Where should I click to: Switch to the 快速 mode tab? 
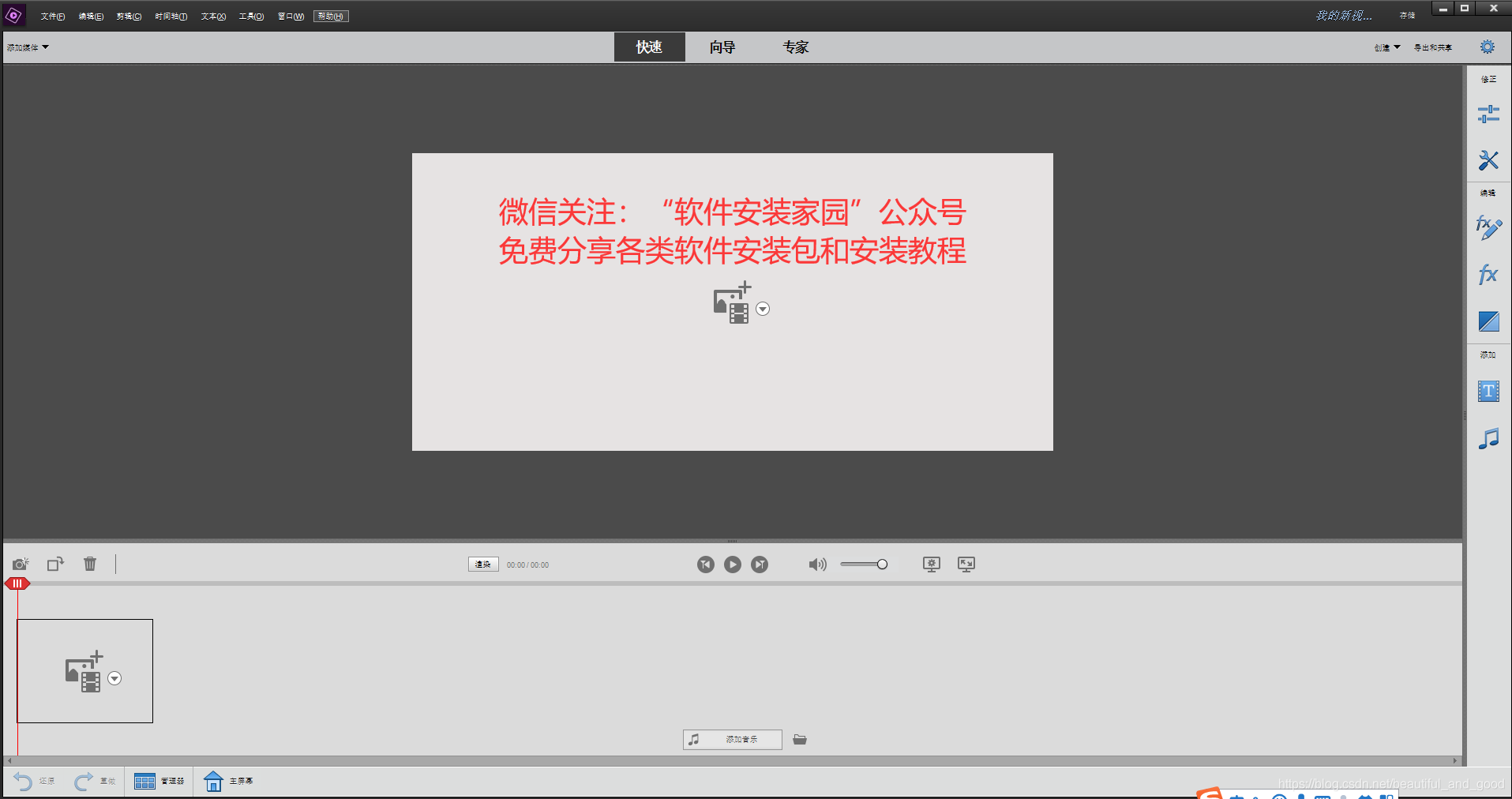[x=649, y=47]
